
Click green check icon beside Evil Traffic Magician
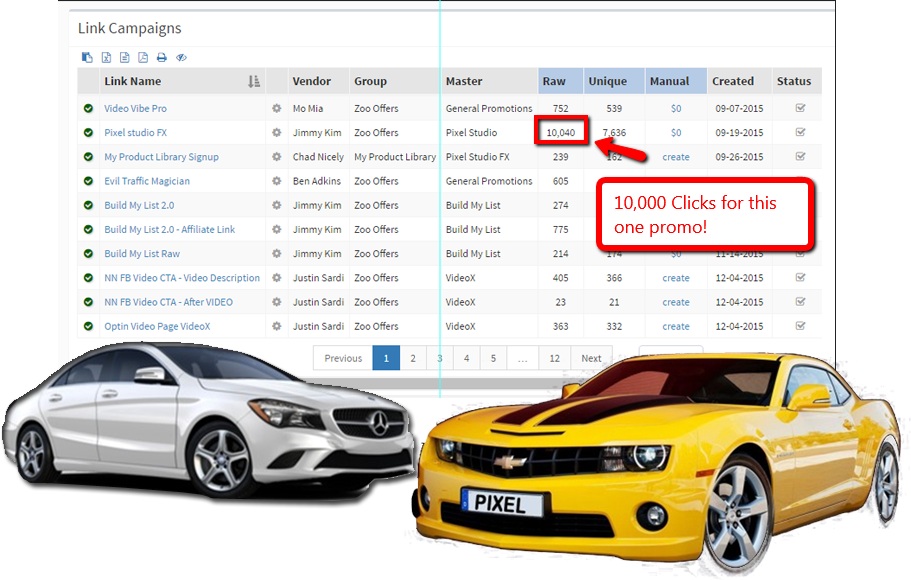coord(88,181)
